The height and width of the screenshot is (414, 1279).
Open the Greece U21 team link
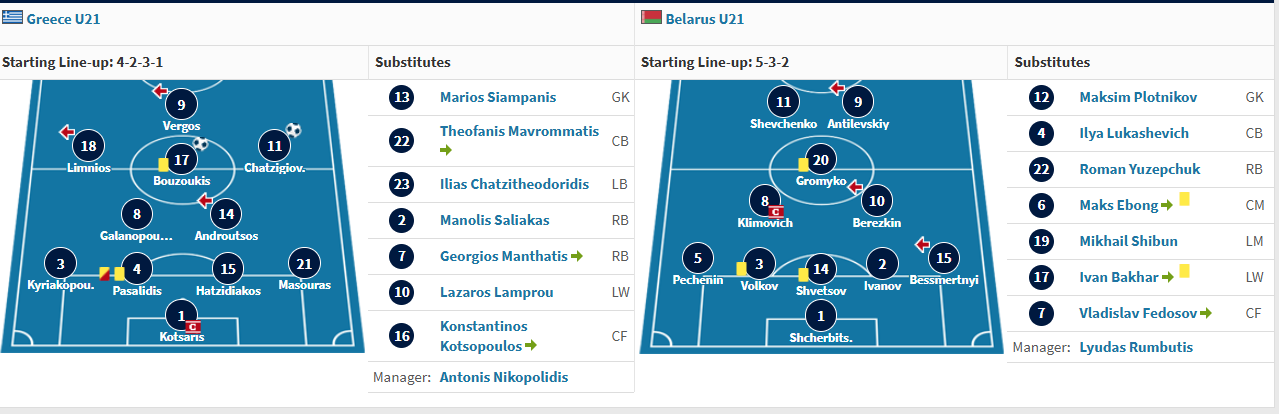[x=63, y=19]
